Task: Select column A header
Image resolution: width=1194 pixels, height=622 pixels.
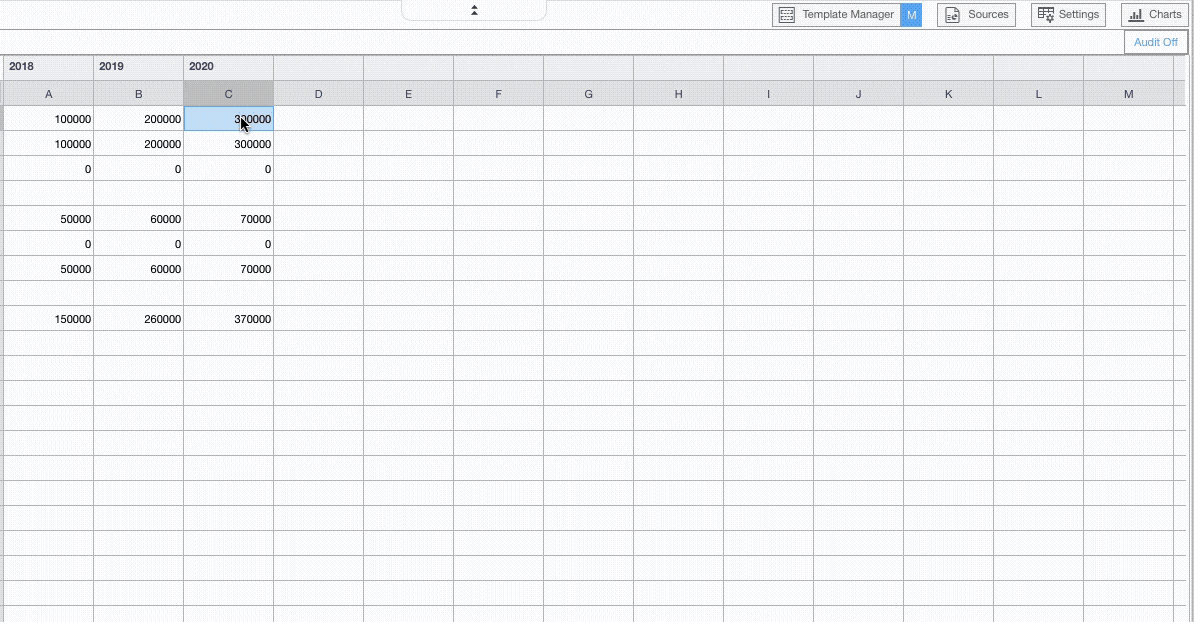Action: tap(49, 94)
